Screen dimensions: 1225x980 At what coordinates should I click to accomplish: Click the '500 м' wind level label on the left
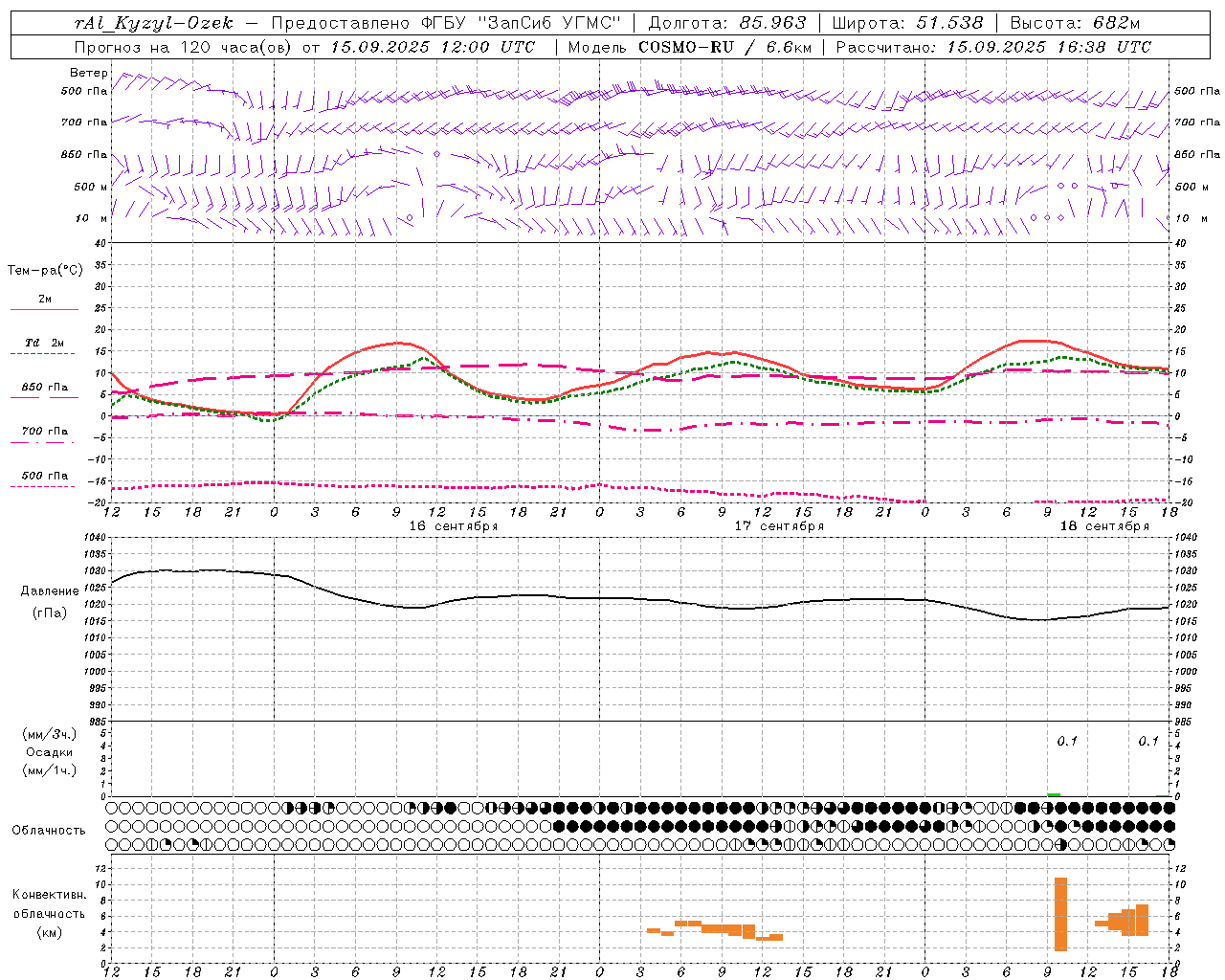[91, 187]
